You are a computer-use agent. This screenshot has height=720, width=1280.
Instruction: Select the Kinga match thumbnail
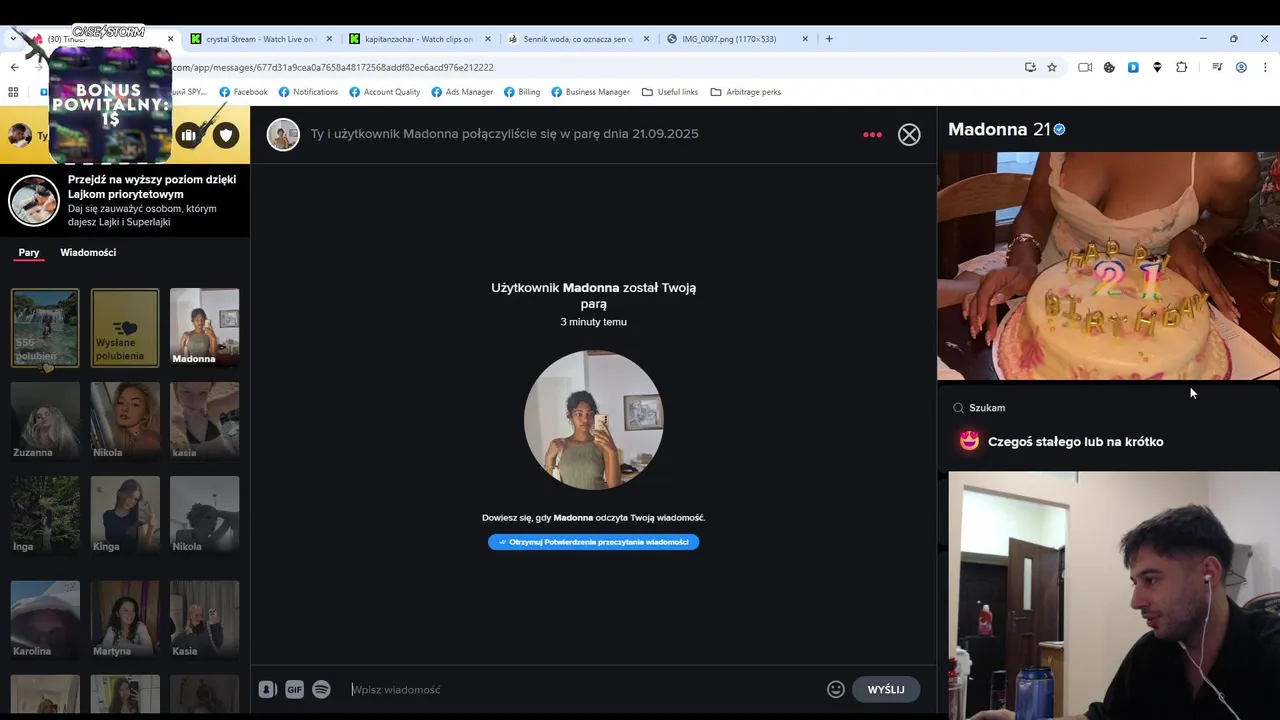125,515
